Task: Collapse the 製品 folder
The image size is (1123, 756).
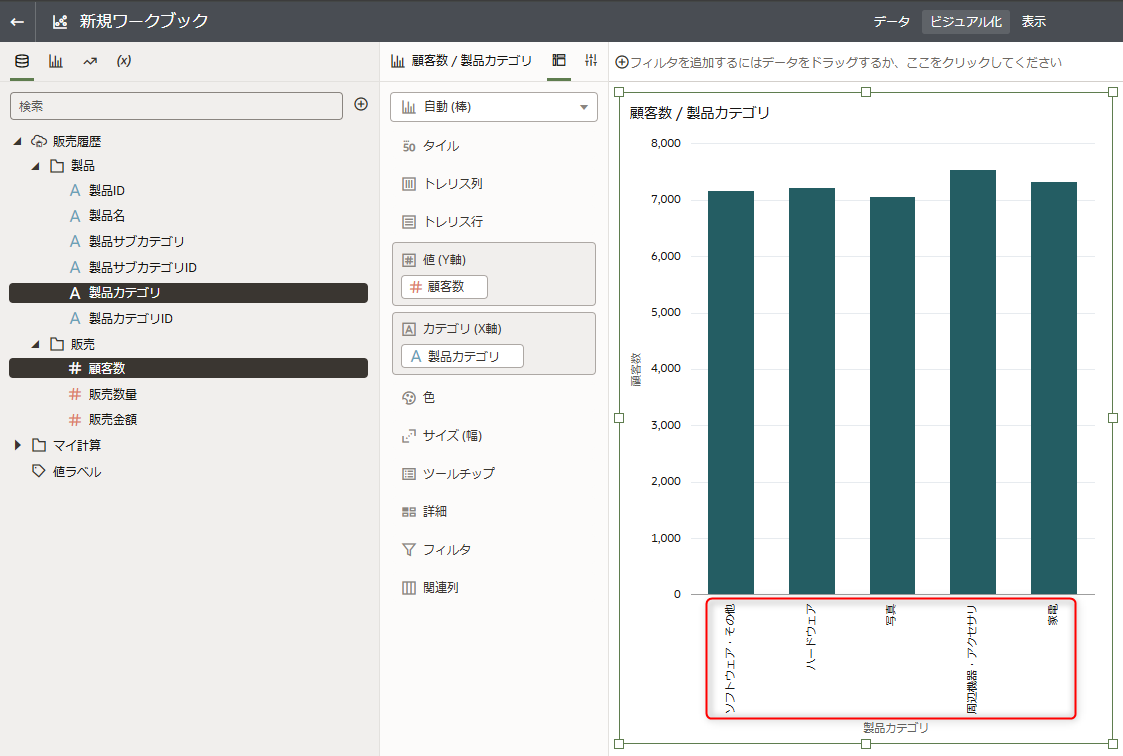Action: (x=35, y=166)
